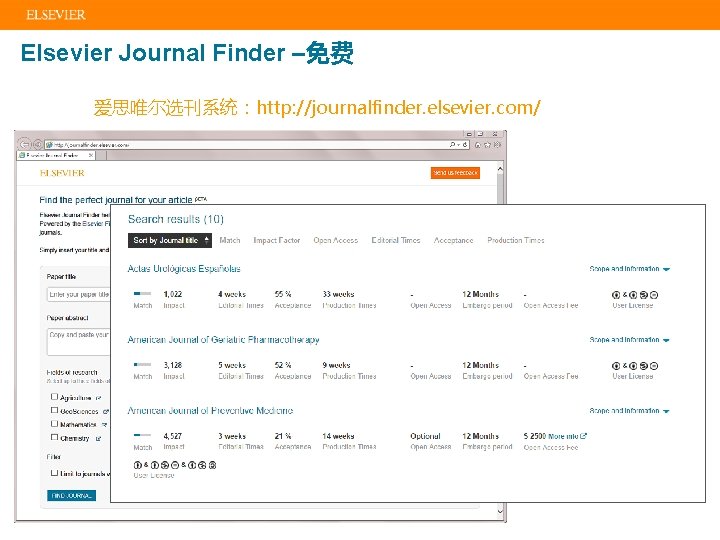
Task: Open the Mathematics external link icon
Action: [104, 425]
